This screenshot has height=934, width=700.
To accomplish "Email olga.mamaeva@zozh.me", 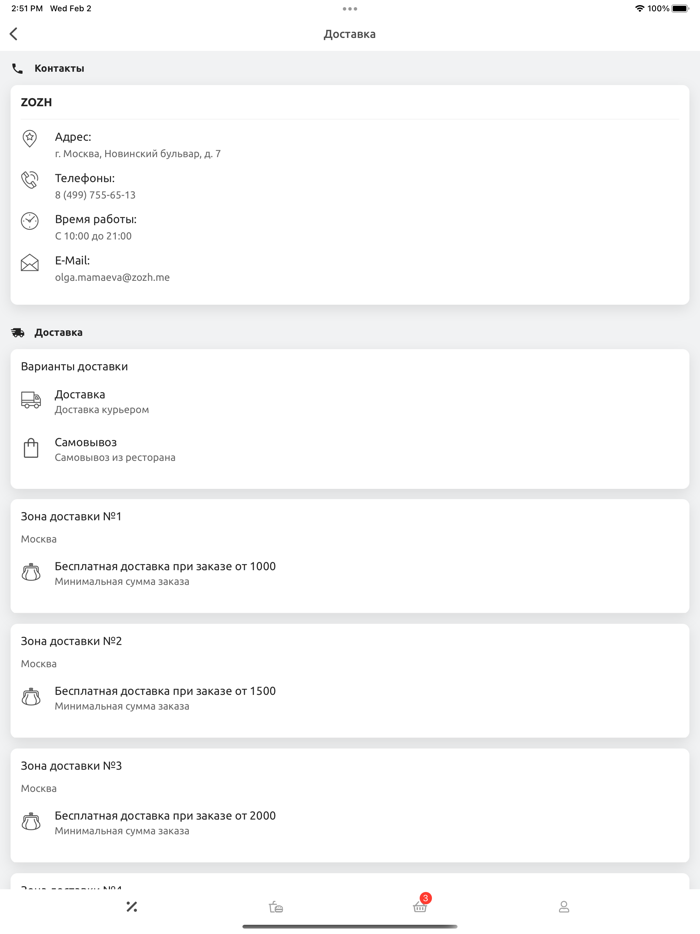I will coord(112,277).
